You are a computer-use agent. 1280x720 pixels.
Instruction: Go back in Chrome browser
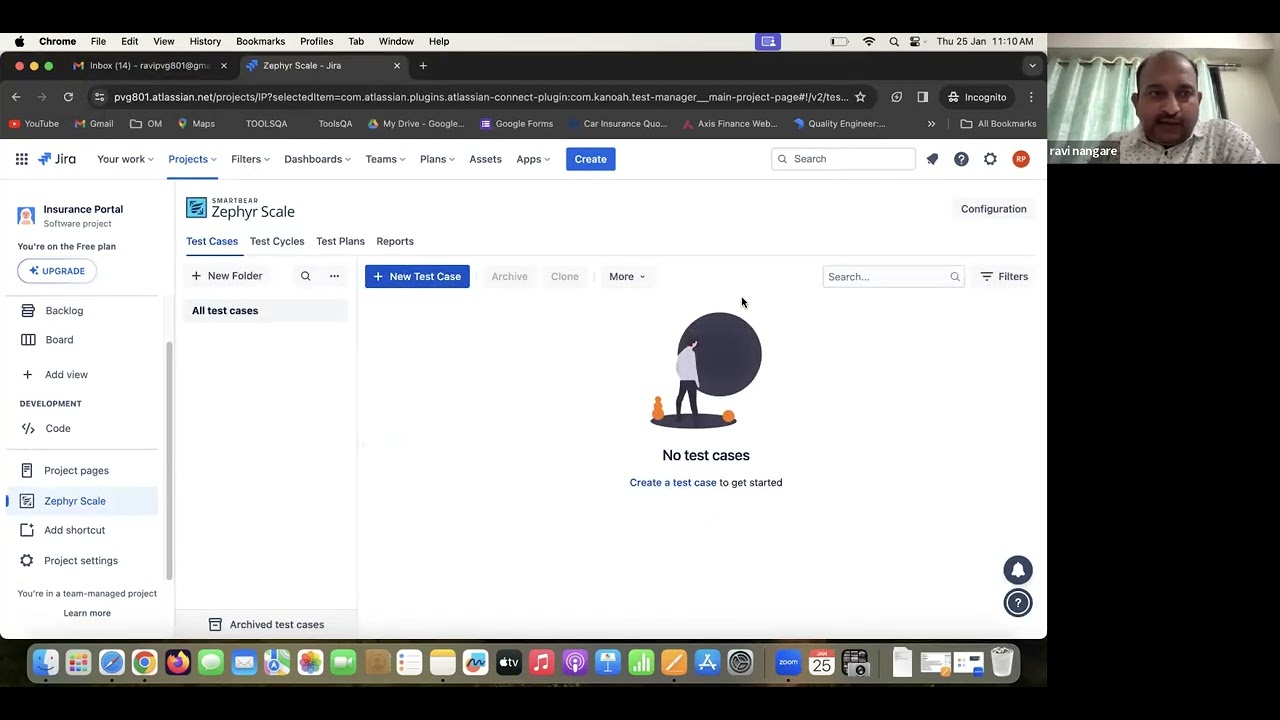[x=16, y=97]
